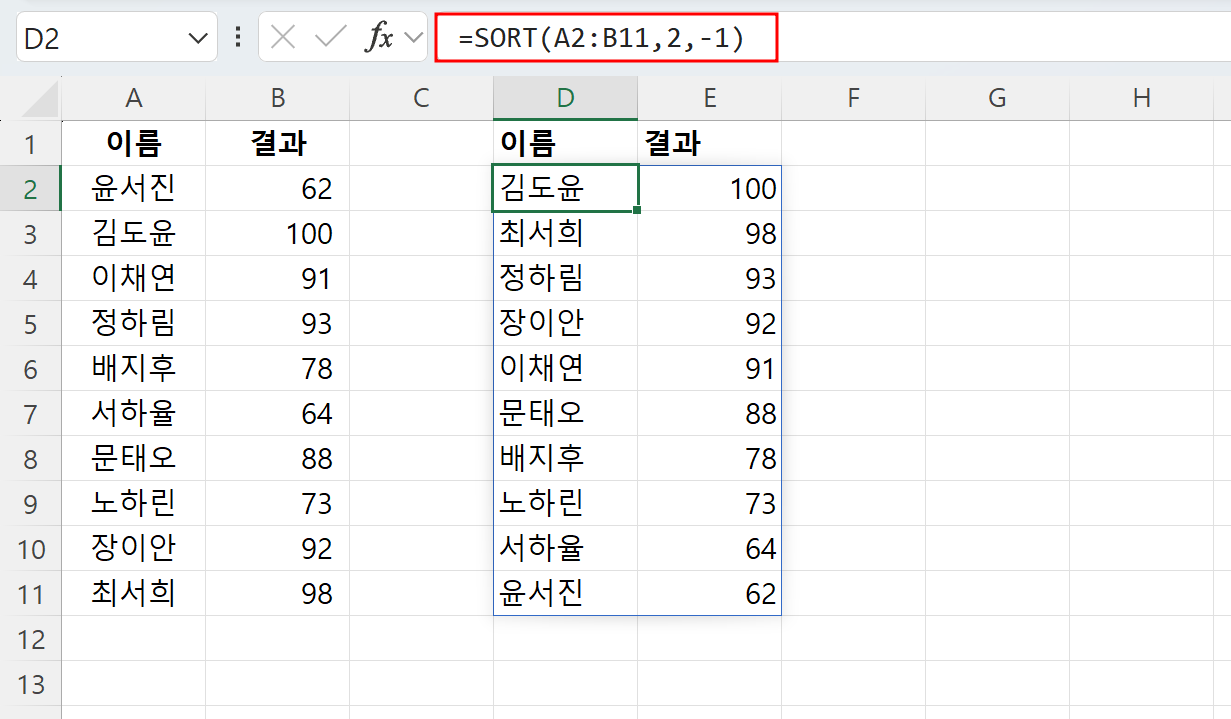Select cell D2 containing 김도윤

pos(565,188)
